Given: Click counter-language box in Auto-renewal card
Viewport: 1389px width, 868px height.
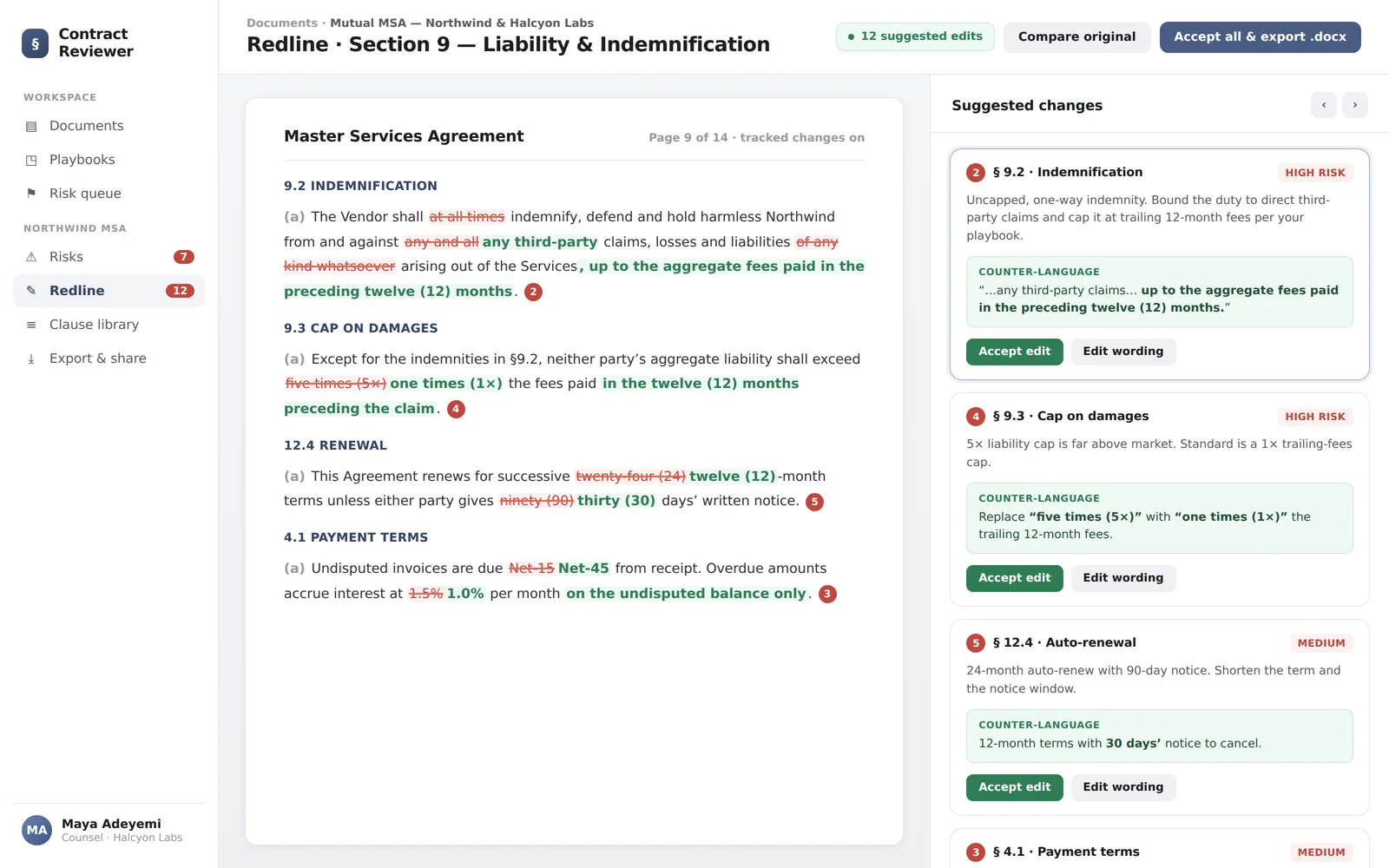Looking at the screenshot, I should click(x=1159, y=736).
